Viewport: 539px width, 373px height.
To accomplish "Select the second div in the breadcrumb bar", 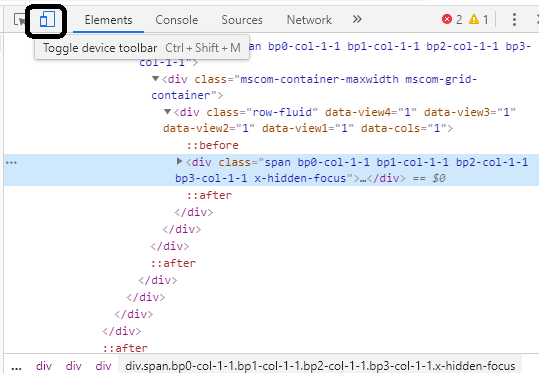I will click(x=74, y=366).
